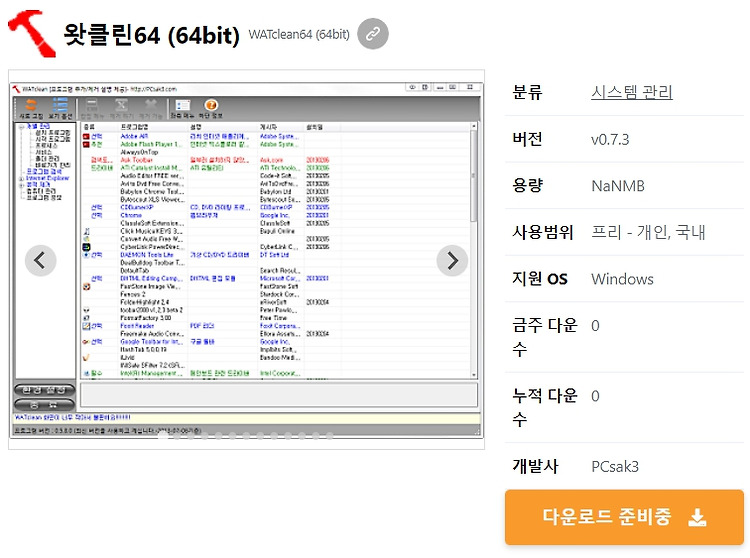Select the developer name PCsak3
This screenshot has height=558, width=750.
point(615,467)
